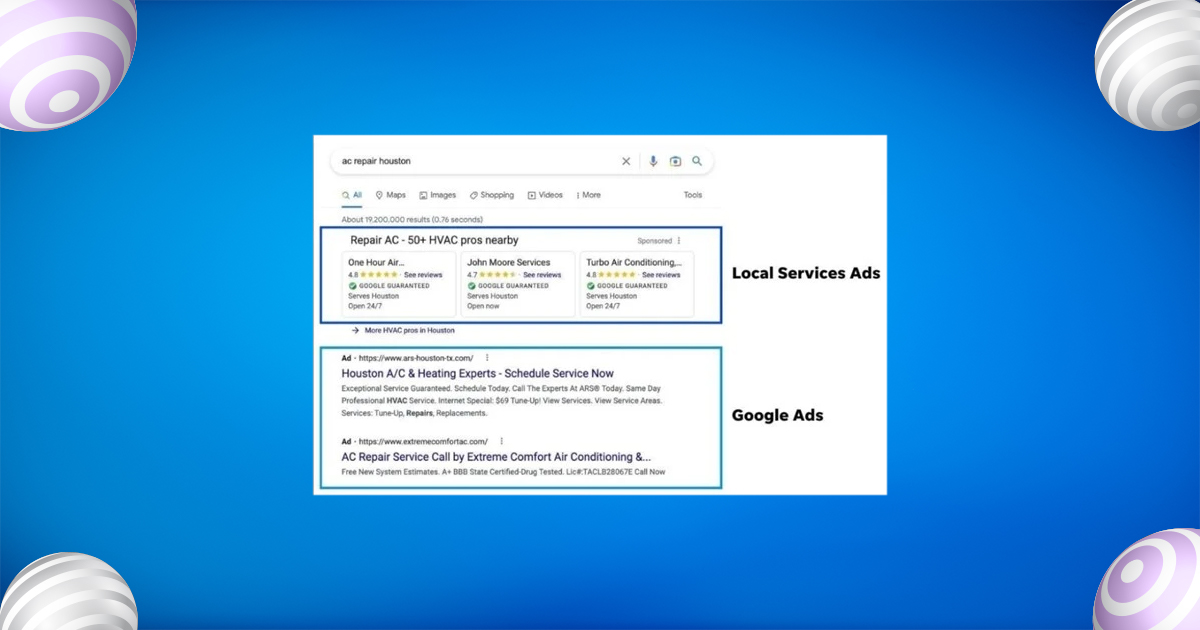The image size is (1200, 630).
Task: Clear the search box with the X icon
Action: click(x=626, y=161)
